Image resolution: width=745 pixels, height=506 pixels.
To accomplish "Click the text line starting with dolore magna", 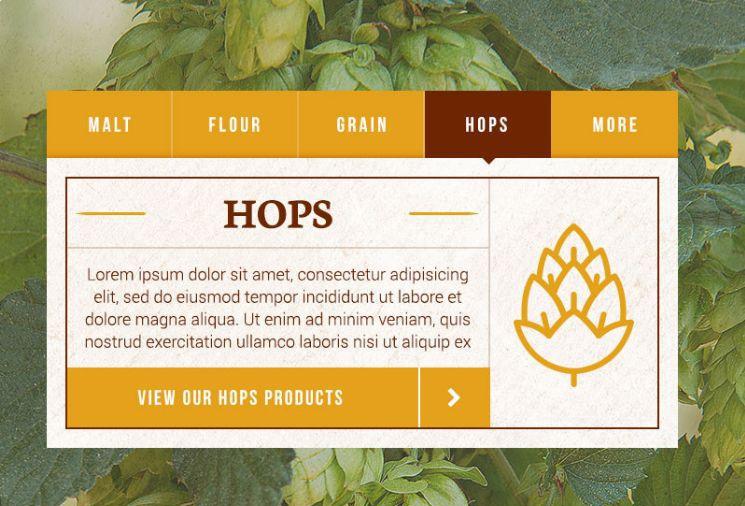I will click(278, 320).
